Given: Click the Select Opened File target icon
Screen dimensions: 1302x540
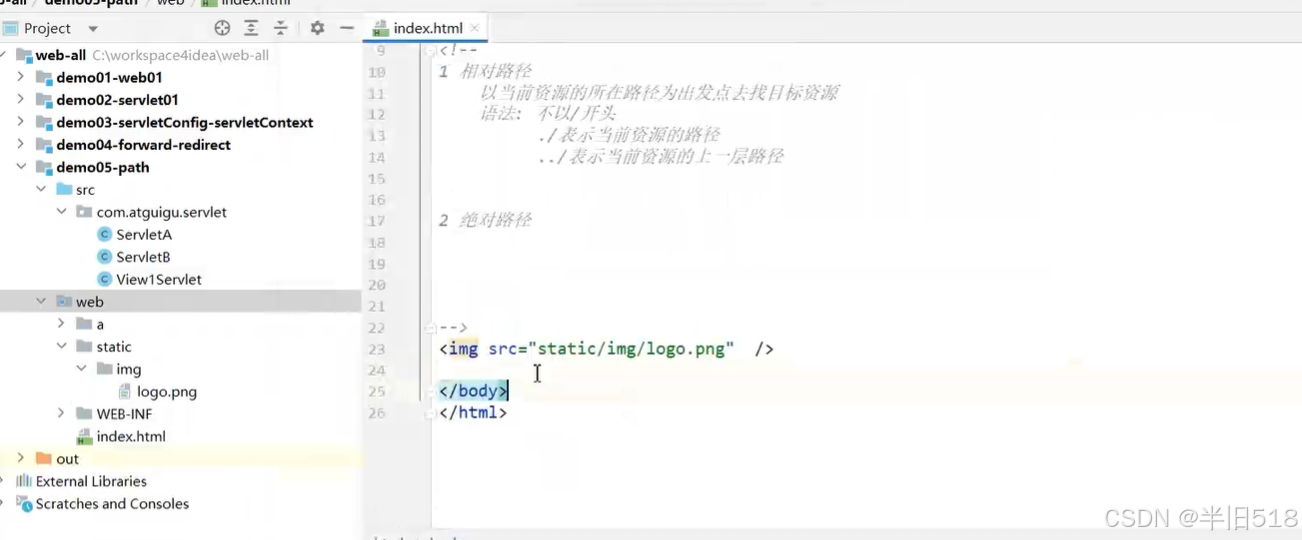Looking at the screenshot, I should (222, 28).
